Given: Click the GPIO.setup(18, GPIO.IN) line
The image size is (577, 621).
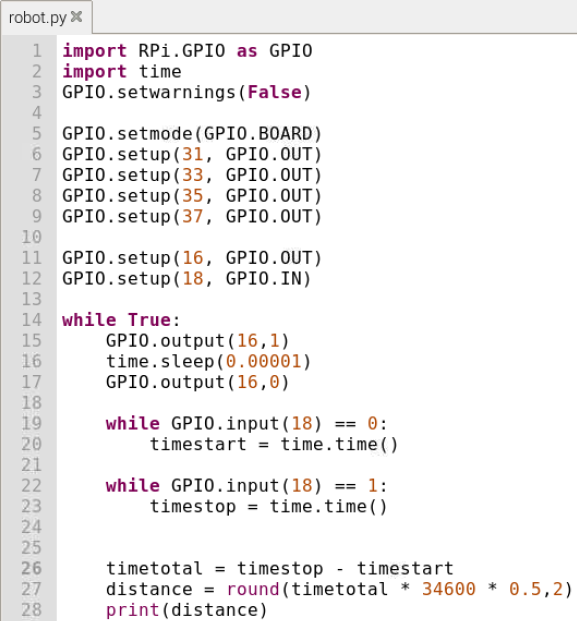Looking at the screenshot, I should [x=187, y=279].
